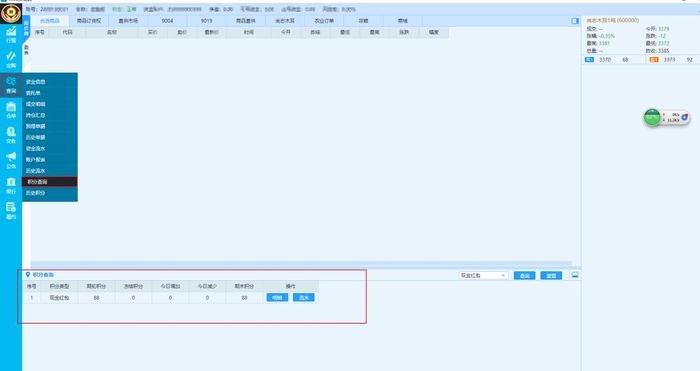This screenshot has height=371, width=700.
Task: Open the 银行 bank sidebar icon
Action: coord(11,186)
